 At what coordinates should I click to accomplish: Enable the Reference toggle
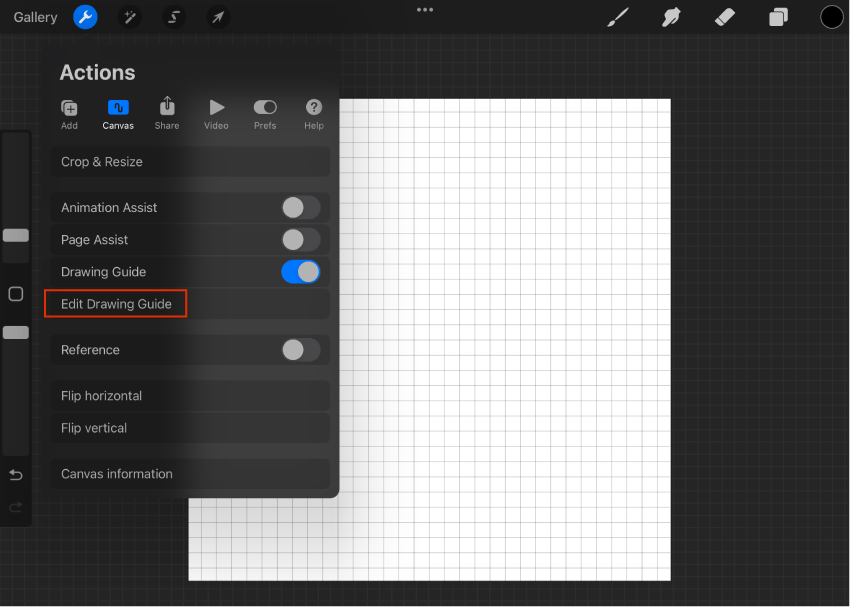(301, 350)
